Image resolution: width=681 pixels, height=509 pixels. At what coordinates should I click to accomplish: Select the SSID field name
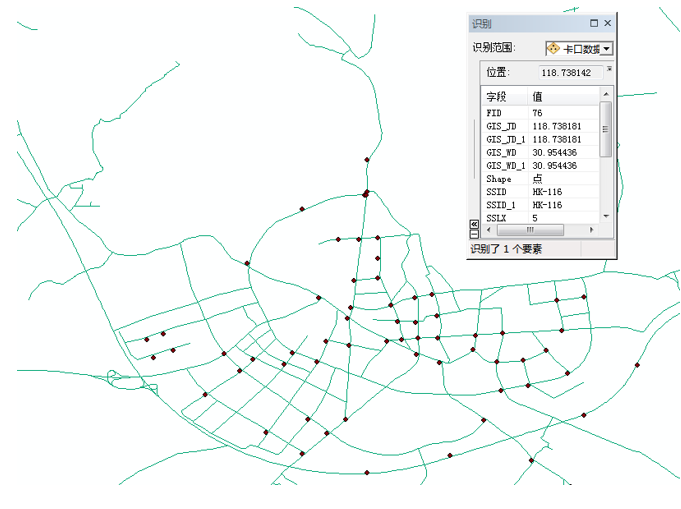(x=496, y=192)
